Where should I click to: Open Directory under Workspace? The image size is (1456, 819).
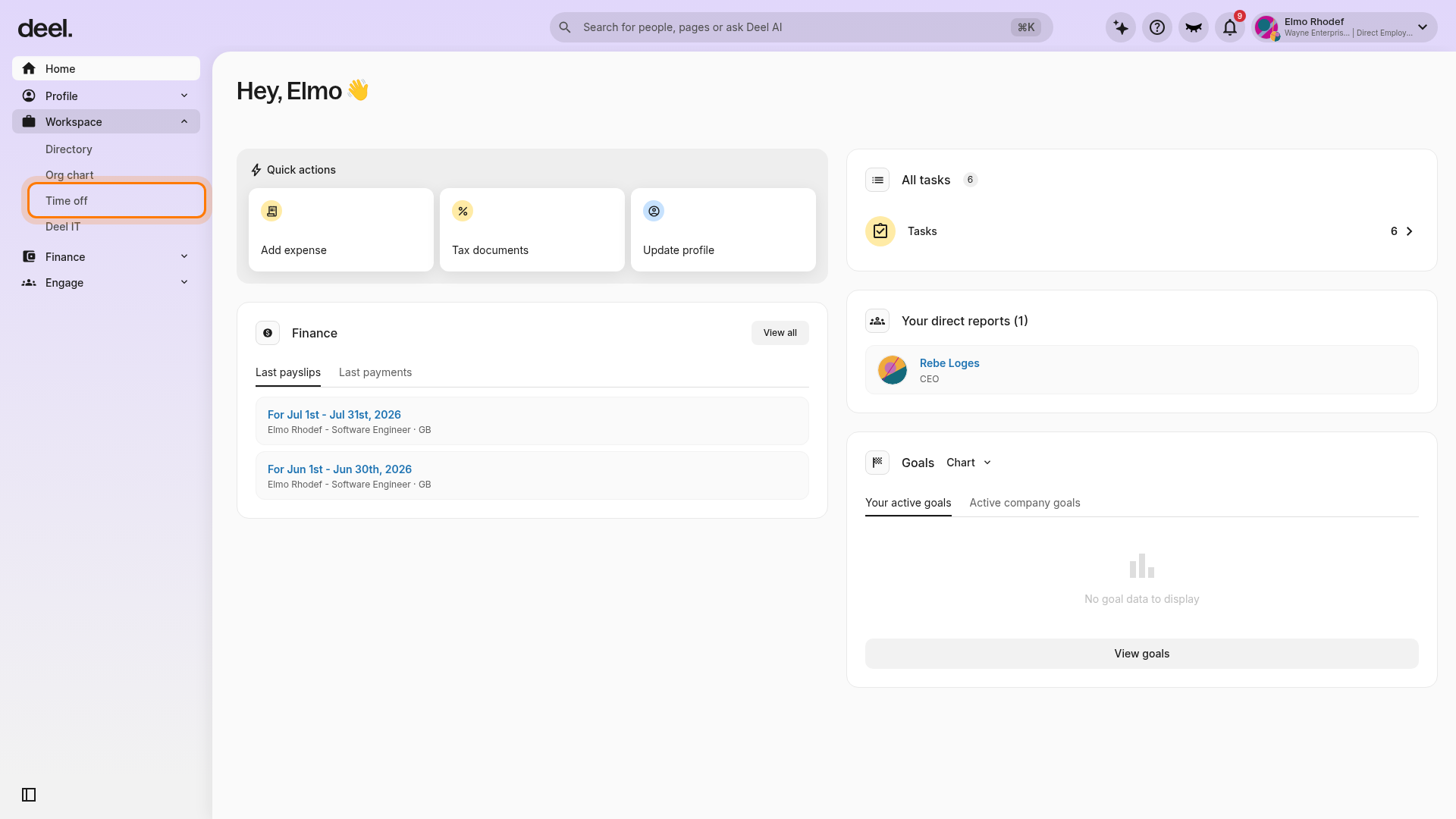point(68,149)
